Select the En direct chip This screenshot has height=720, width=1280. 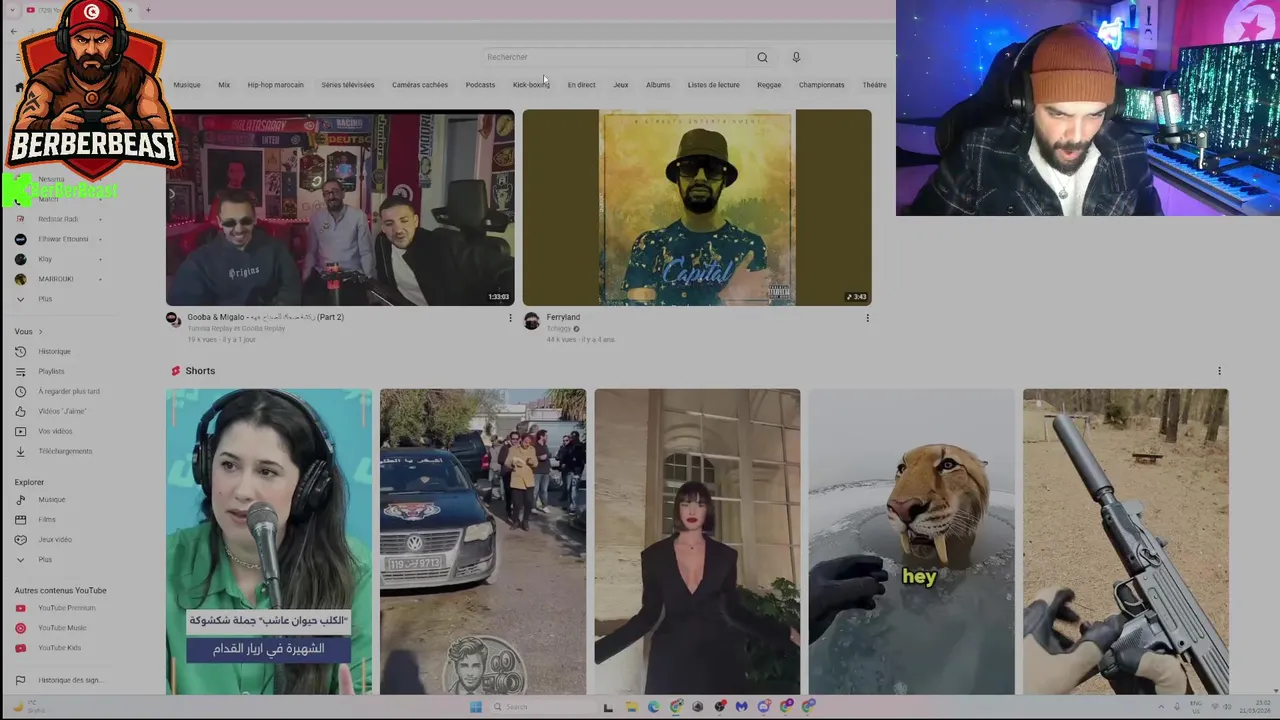coord(581,85)
